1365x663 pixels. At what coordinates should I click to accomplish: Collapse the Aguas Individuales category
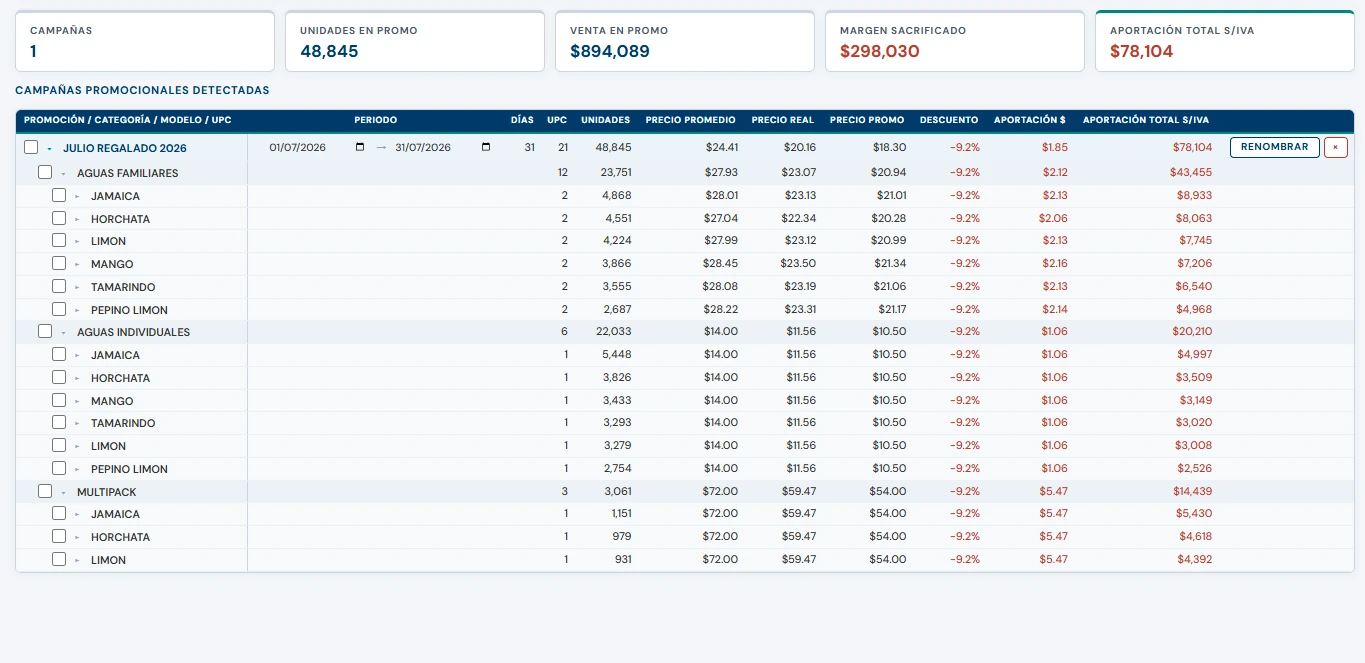(x=64, y=332)
